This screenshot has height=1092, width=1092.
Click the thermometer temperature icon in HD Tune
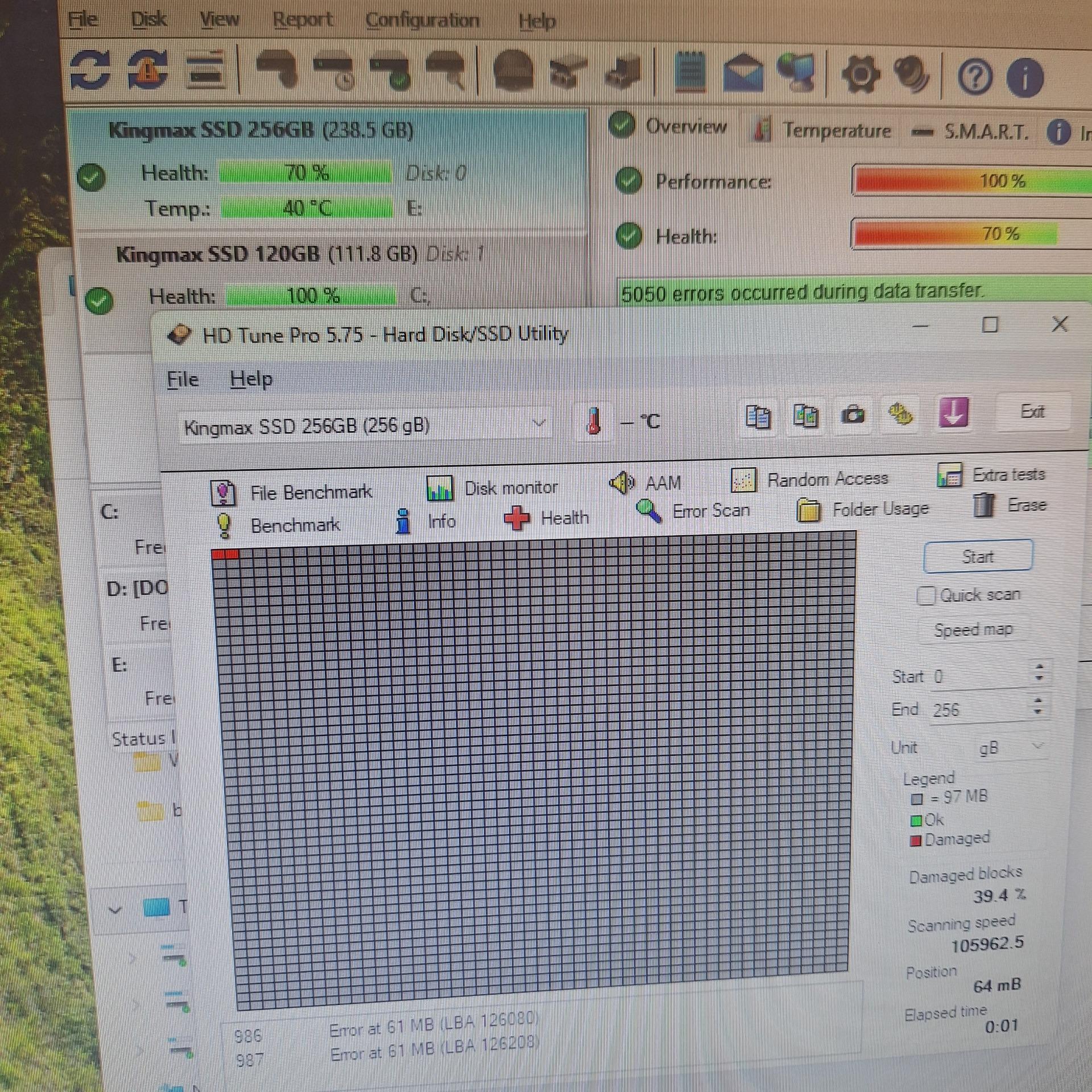point(593,422)
